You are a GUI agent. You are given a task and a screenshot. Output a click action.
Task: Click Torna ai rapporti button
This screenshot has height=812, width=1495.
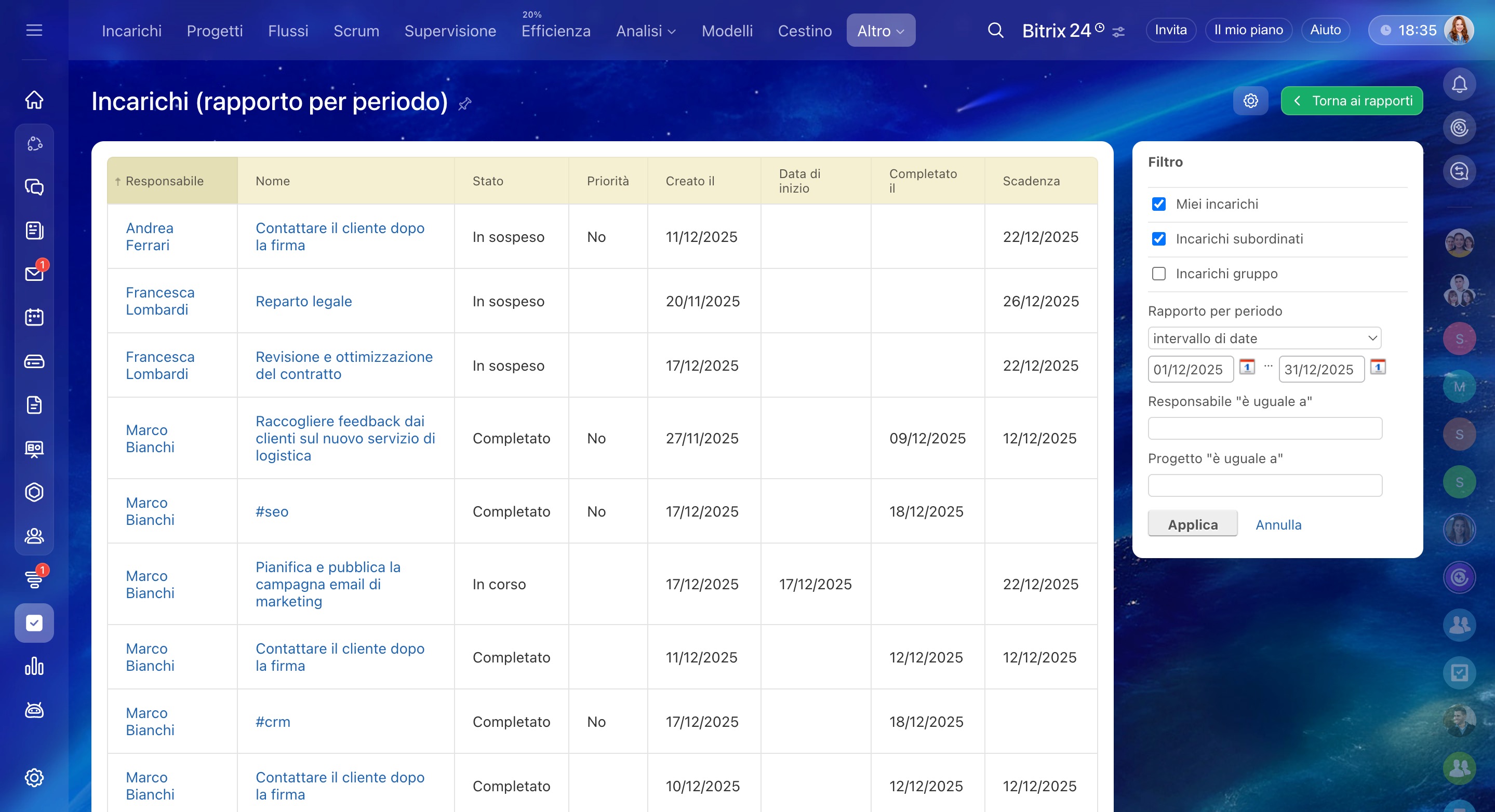point(1351,101)
